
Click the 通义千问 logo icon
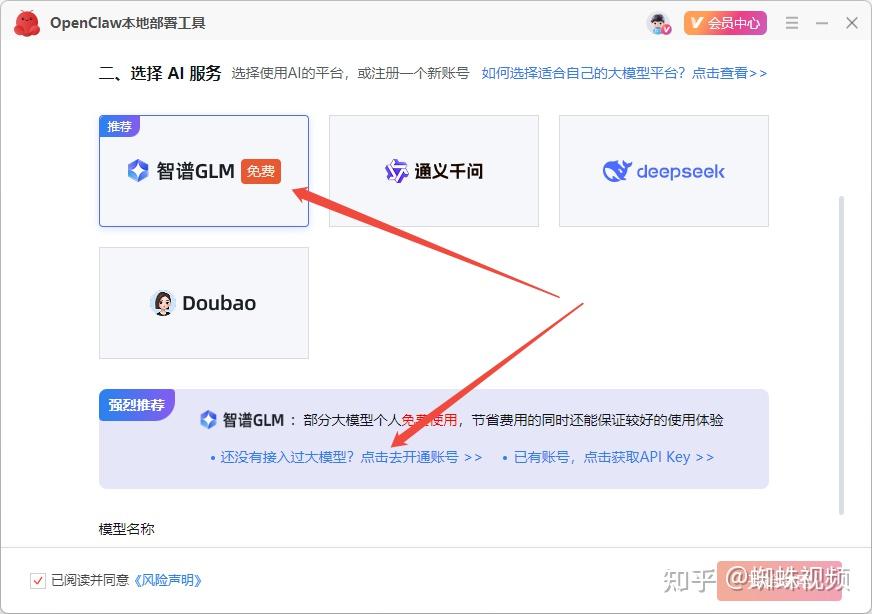tap(397, 171)
